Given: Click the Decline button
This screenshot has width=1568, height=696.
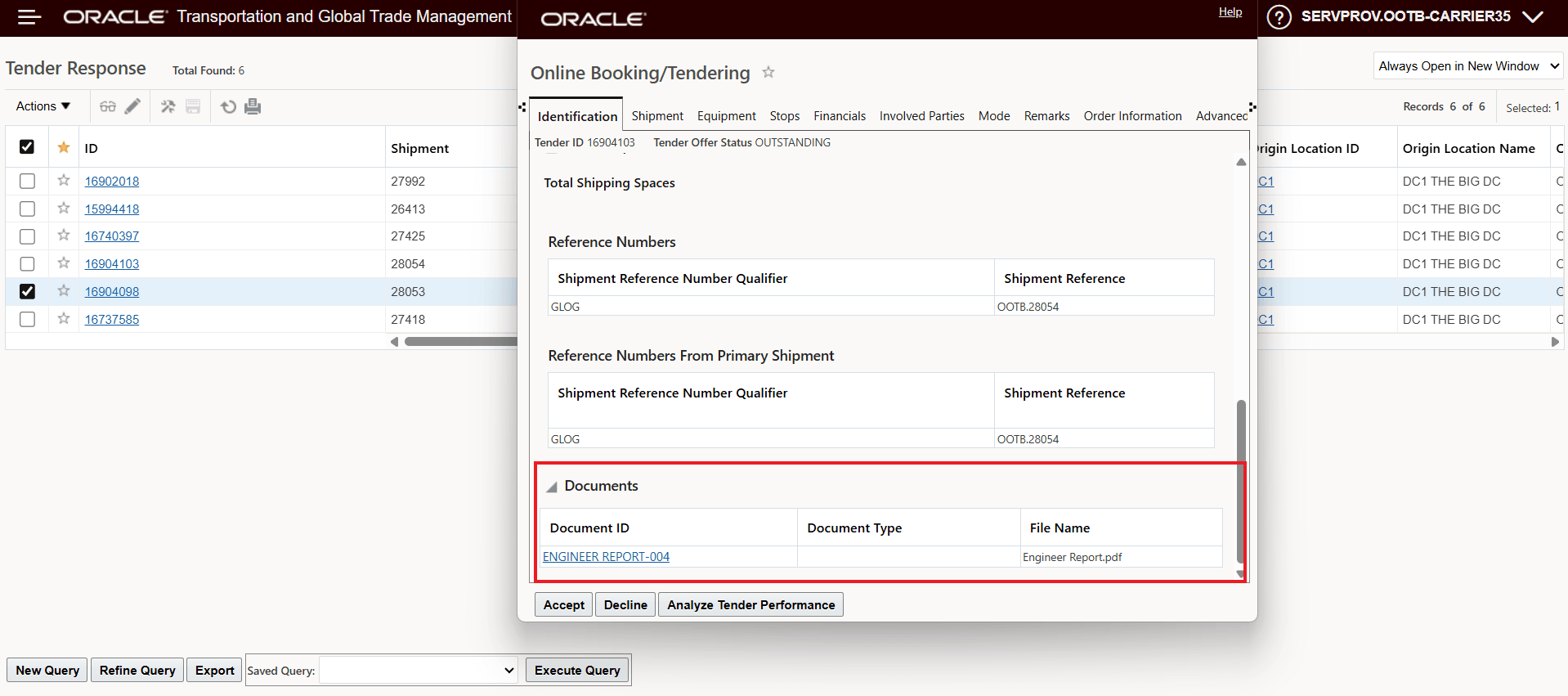Looking at the screenshot, I should [x=625, y=604].
